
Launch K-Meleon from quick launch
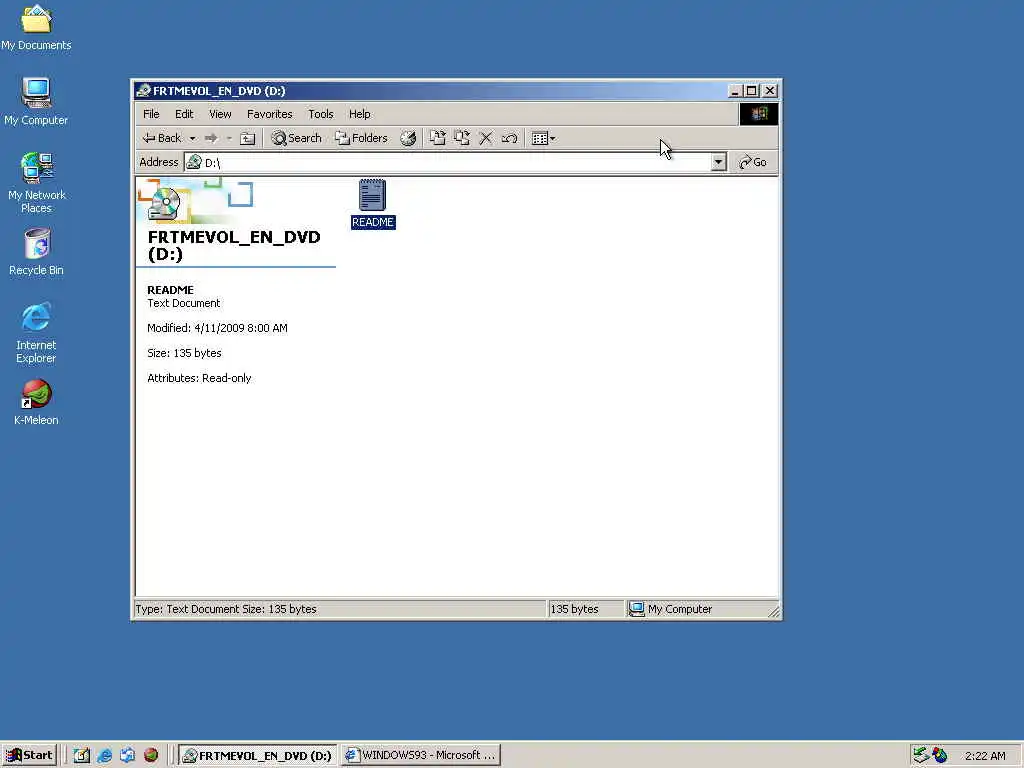pos(151,756)
